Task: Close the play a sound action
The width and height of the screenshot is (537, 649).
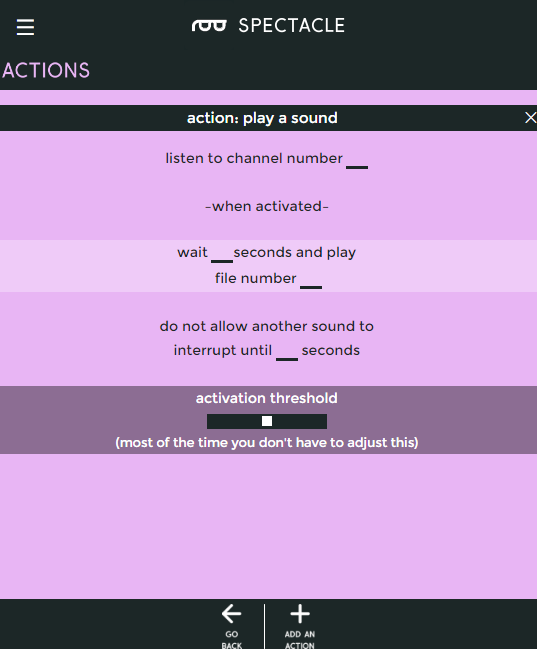Action: tap(530, 118)
